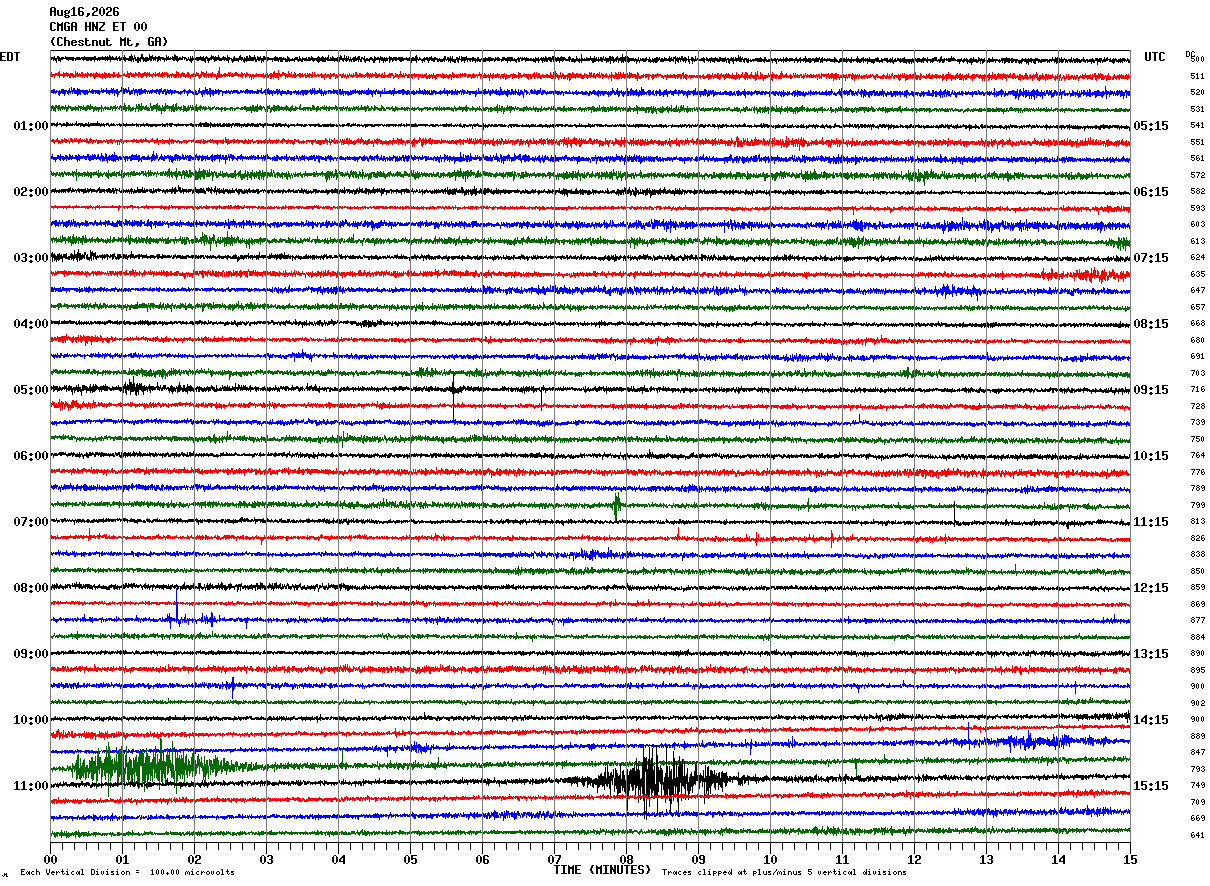The image size is (1210, 886).
Task: Click the '10:00' EDT time label
Action: pos(30,720)
